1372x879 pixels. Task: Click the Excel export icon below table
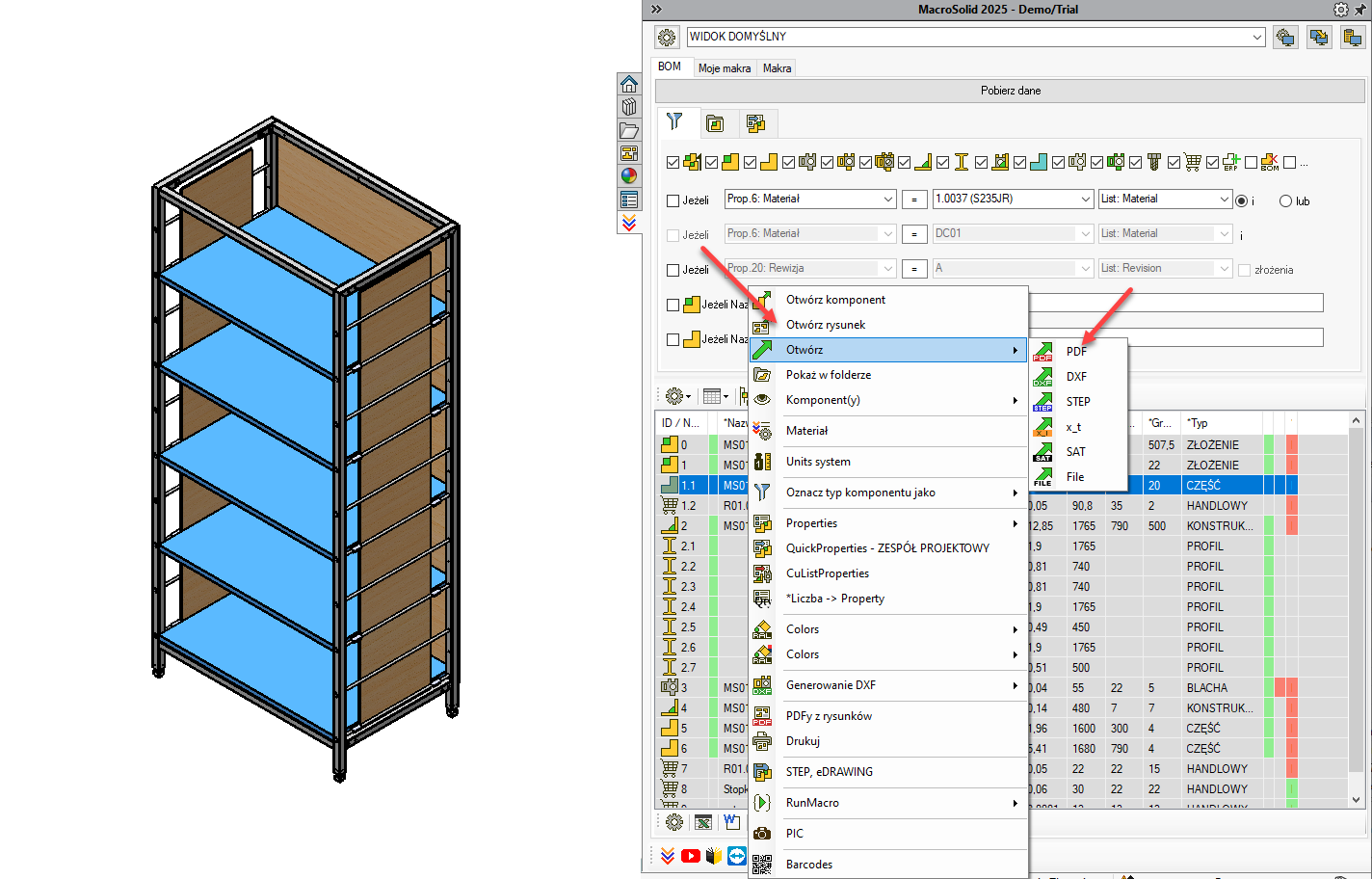[x=703, y=822]
